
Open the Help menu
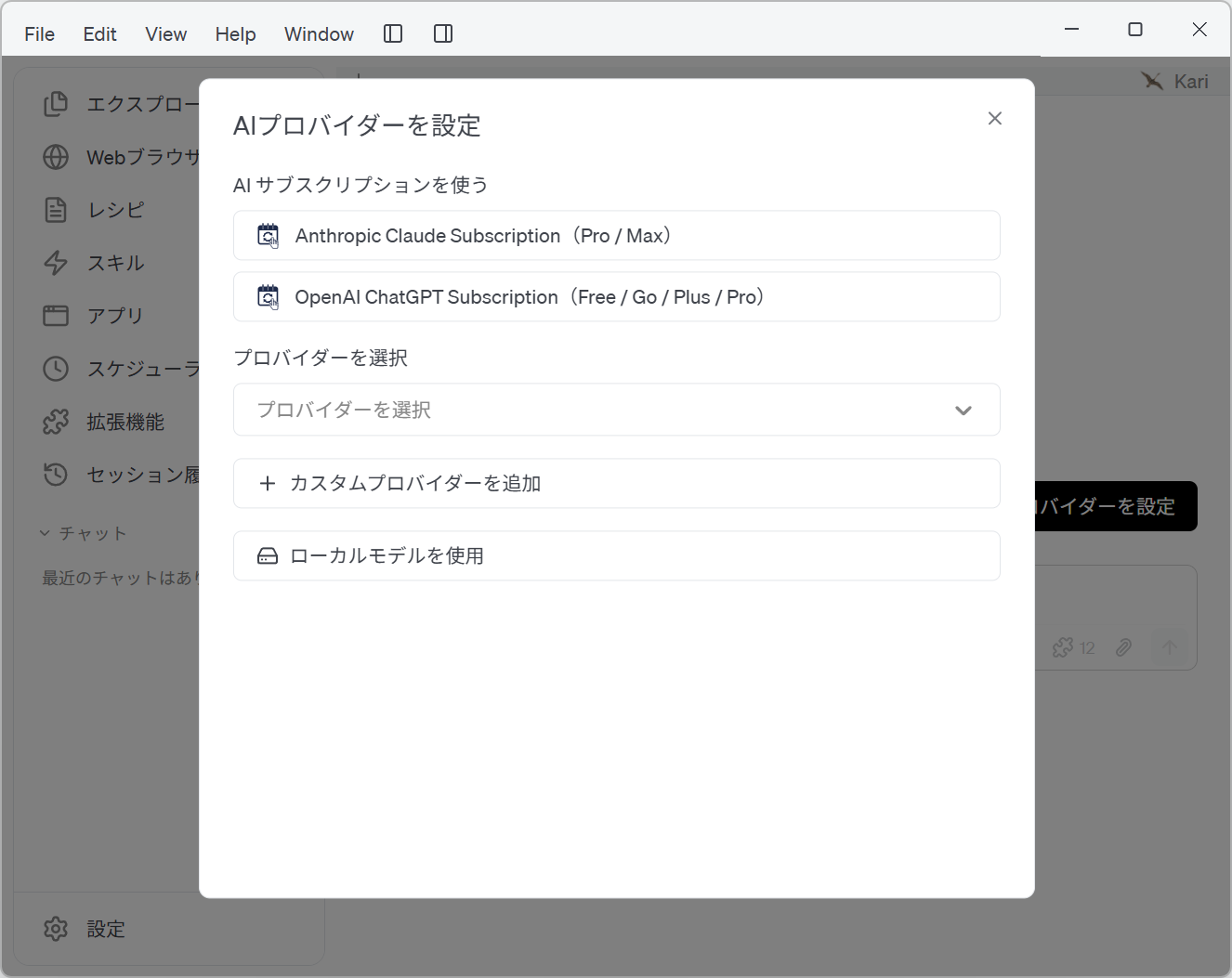[x=235, y=34]
